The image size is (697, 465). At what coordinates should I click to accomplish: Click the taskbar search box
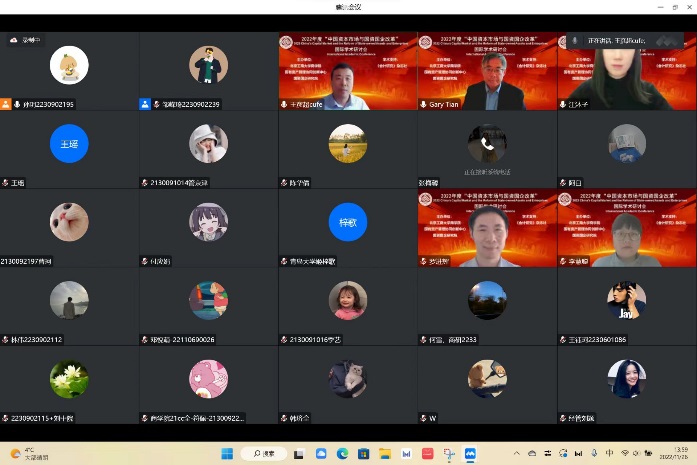[x=263, y=453]
